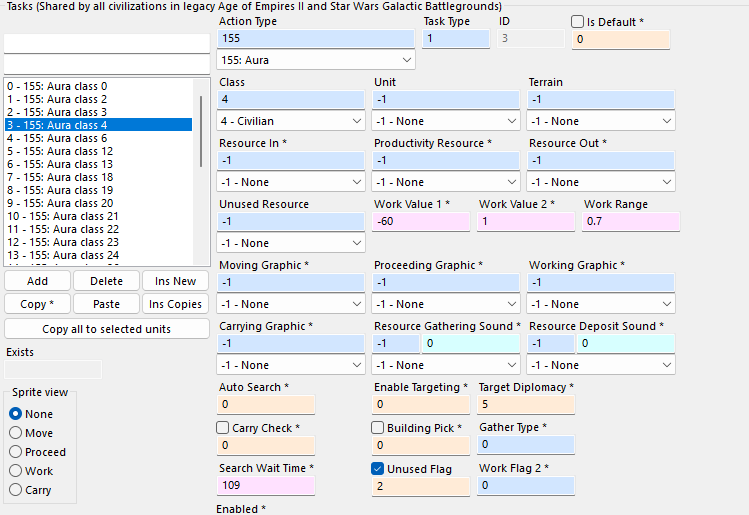This screenshot has width=749, height=515.
Task: Select the Move sprite view radio
Action: coord(15,433)
